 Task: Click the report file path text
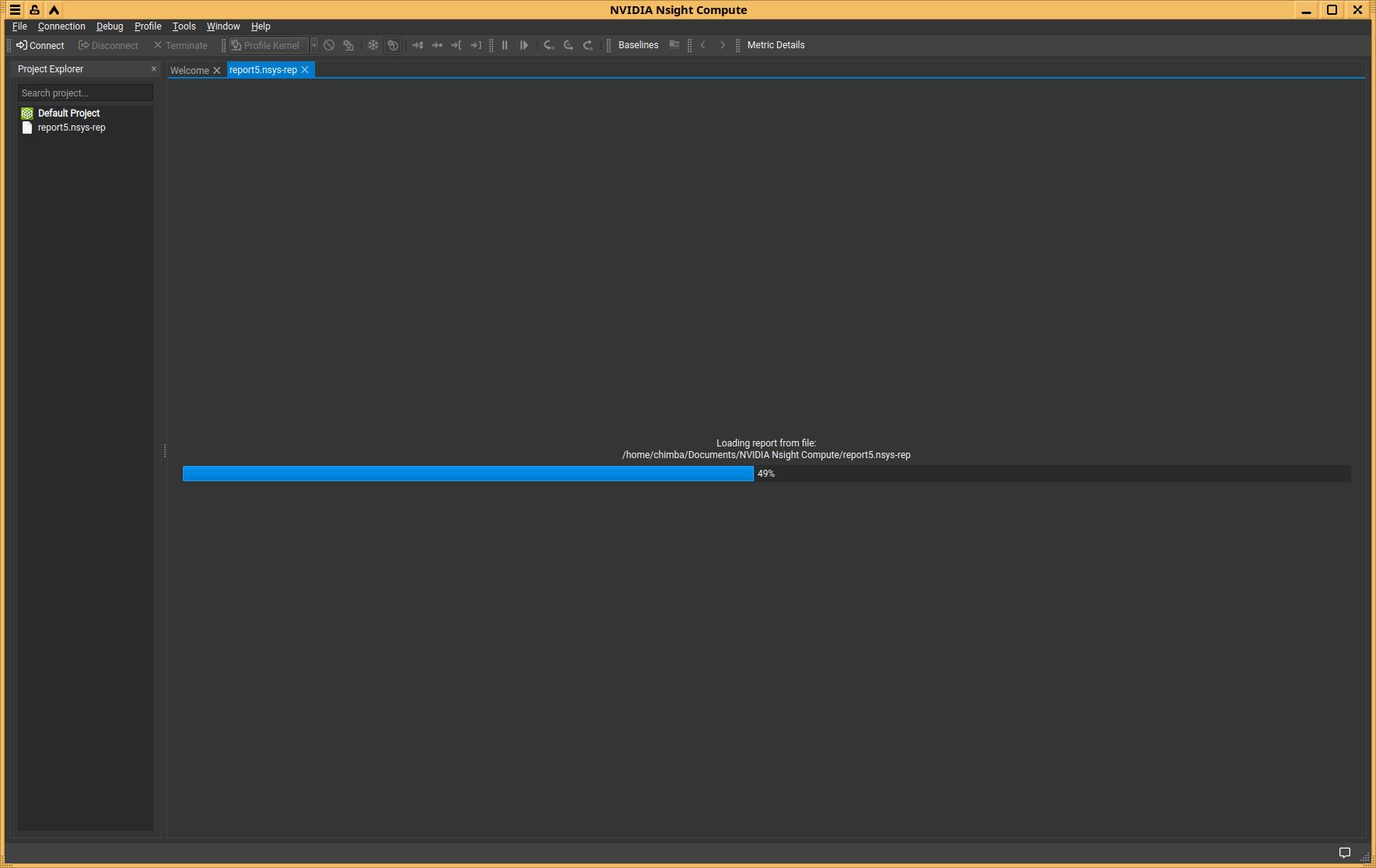click(x=766, y=455)
